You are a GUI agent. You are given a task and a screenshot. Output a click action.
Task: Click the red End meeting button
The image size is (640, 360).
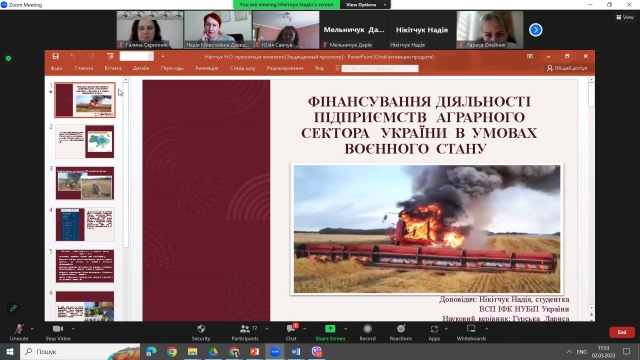tap(622, 332)
